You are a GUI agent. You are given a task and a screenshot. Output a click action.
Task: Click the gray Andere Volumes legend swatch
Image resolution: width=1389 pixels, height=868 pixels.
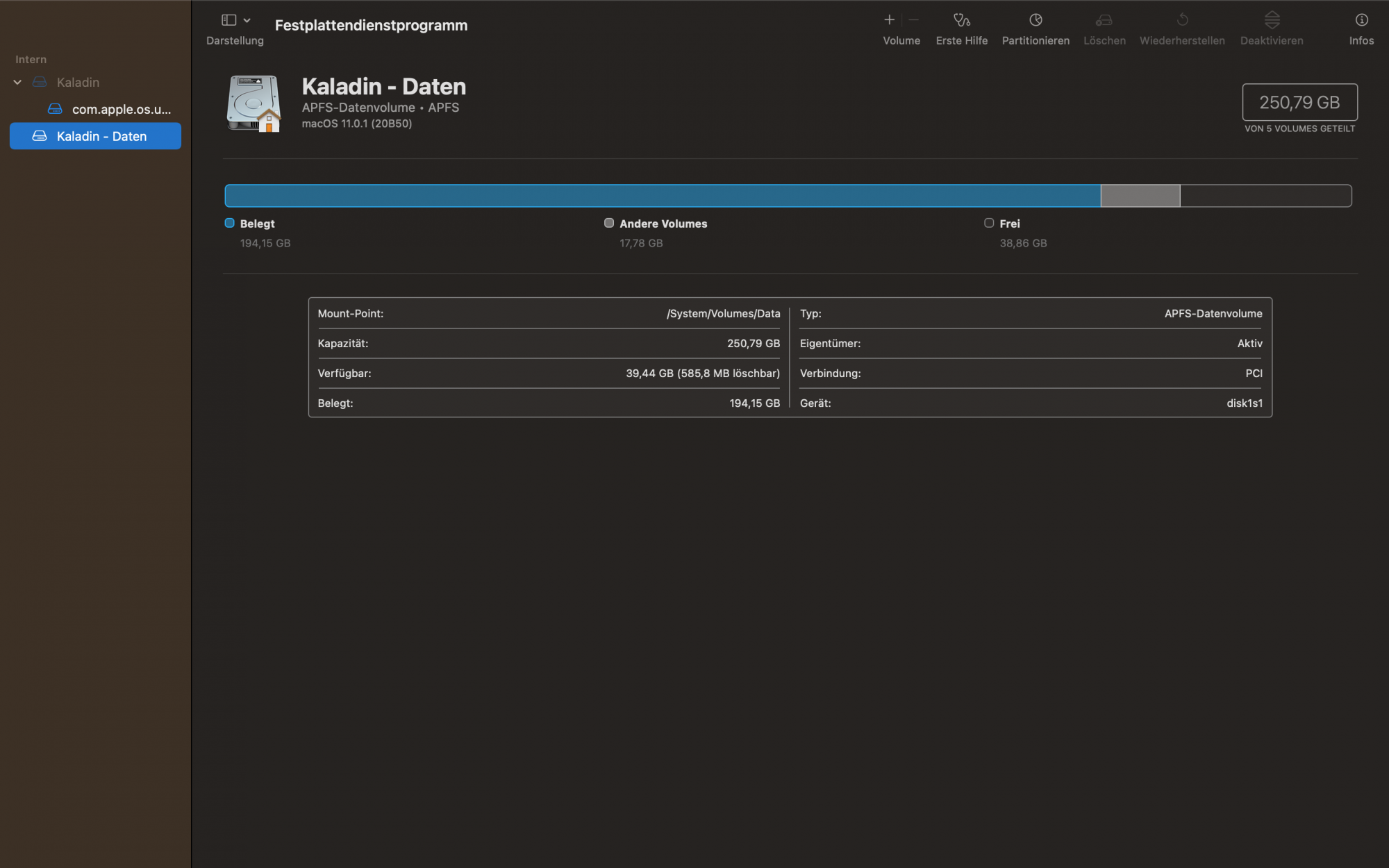(609, 223)
